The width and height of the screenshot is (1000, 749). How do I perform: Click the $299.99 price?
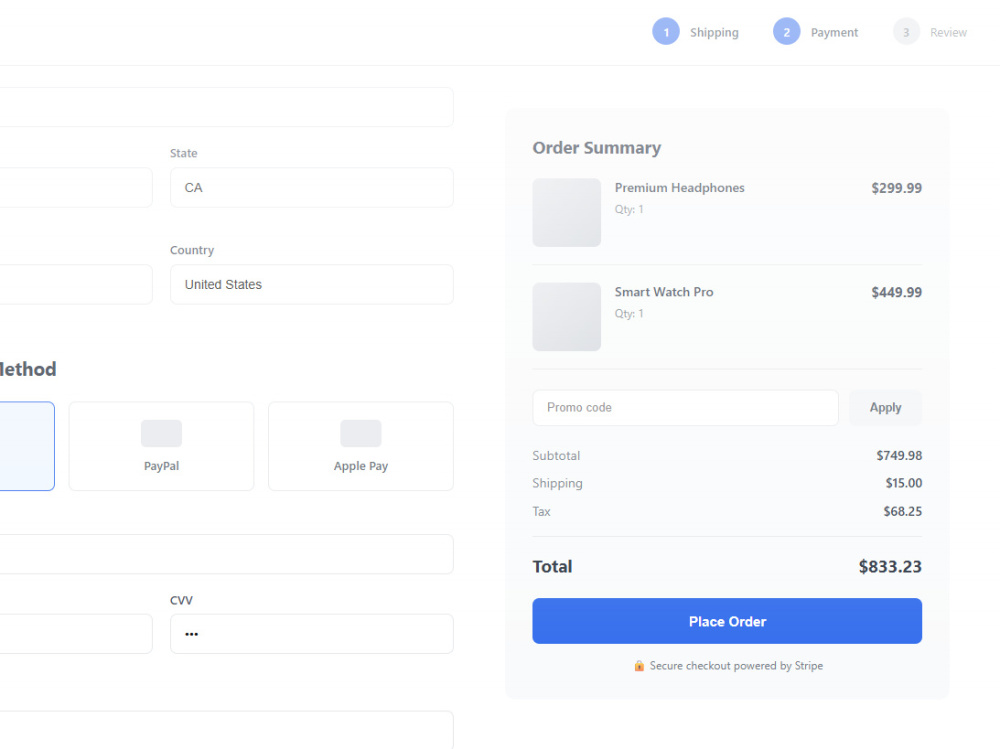[x=897, y=188]
